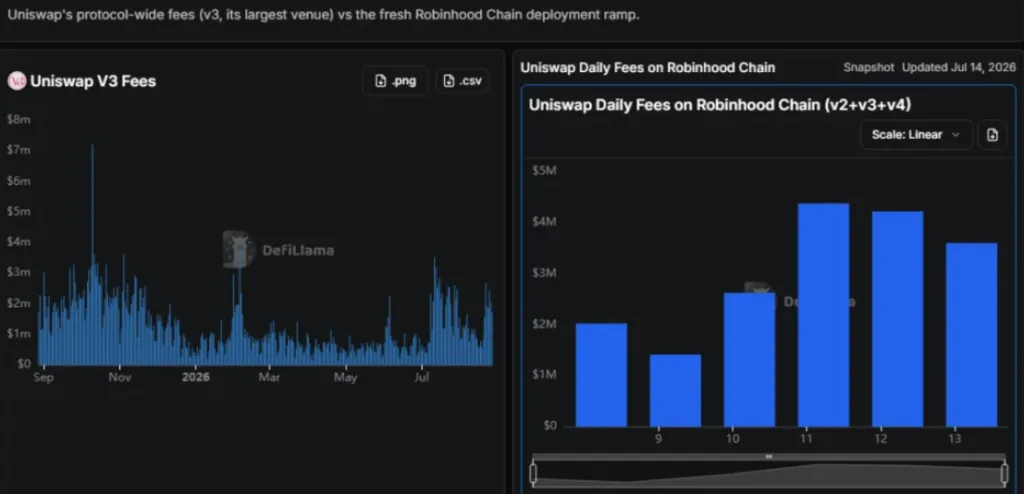Click the 'Sep' x-axis label
1024x494 pixels.
click(x=43, y=377)
